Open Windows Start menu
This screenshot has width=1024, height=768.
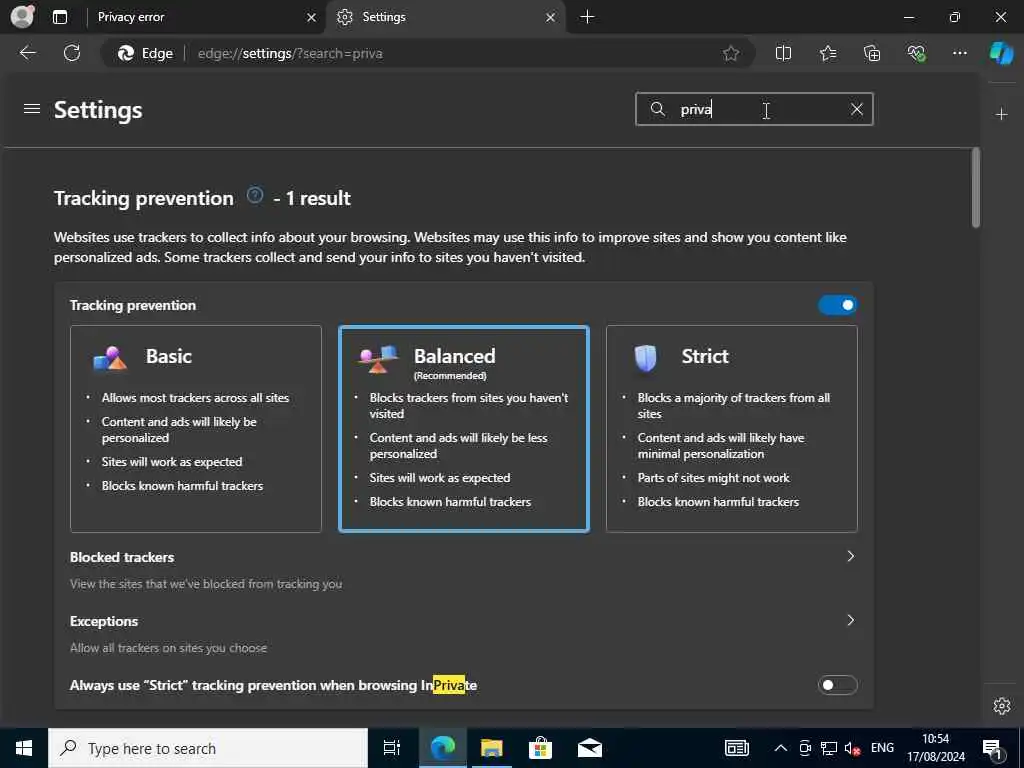point(24,748)
